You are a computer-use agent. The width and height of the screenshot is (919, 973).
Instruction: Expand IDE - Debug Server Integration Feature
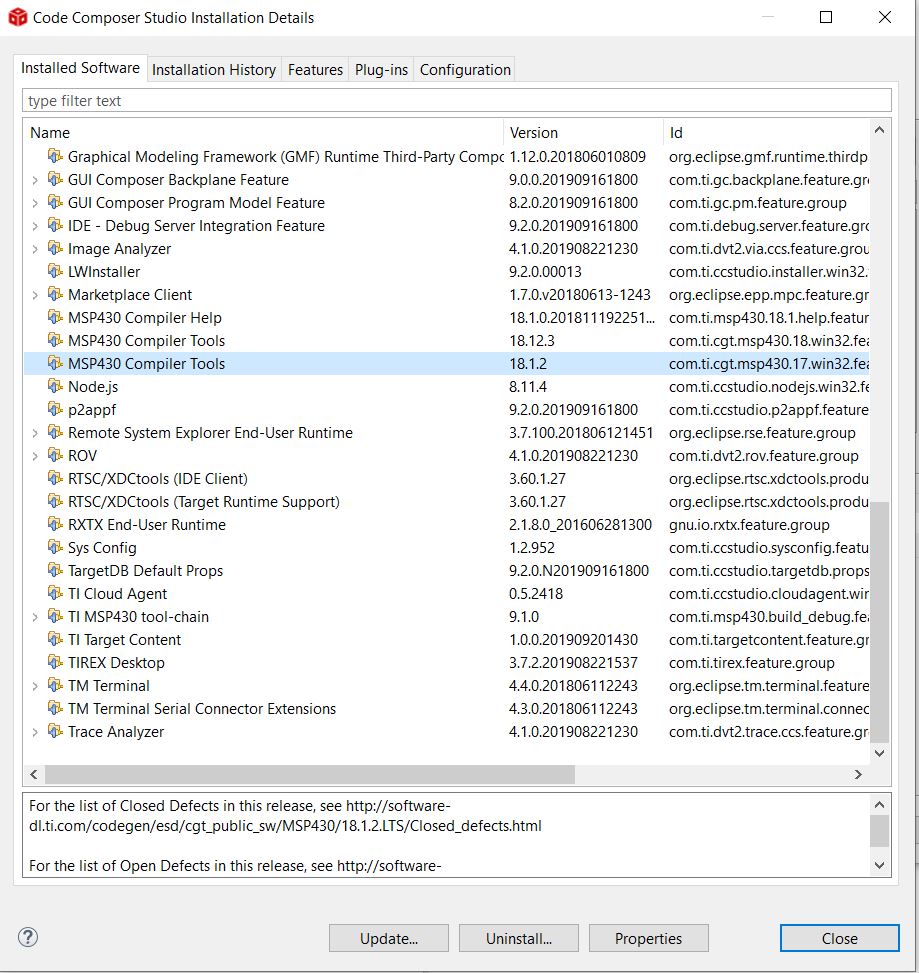pos(35,226)
